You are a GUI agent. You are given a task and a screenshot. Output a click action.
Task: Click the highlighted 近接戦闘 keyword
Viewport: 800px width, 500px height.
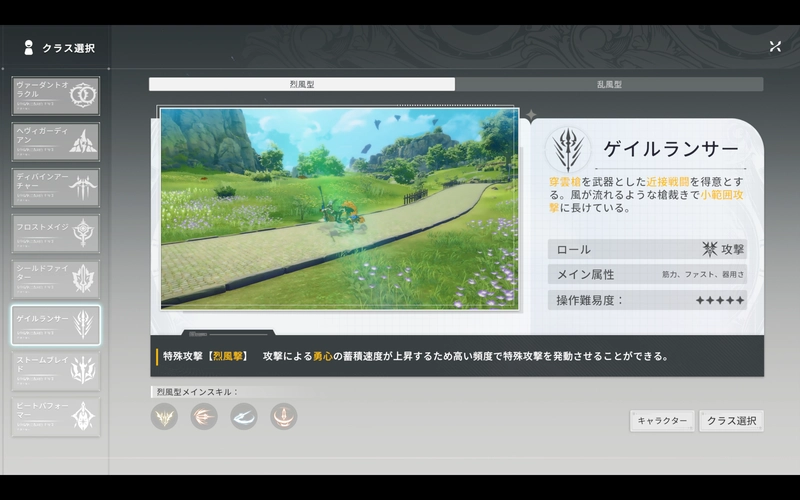[668, 182]
